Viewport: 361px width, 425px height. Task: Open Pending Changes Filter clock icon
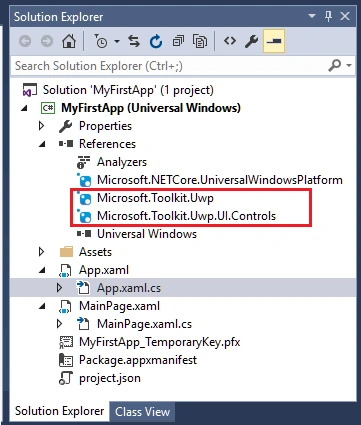[x=101, y=41]
